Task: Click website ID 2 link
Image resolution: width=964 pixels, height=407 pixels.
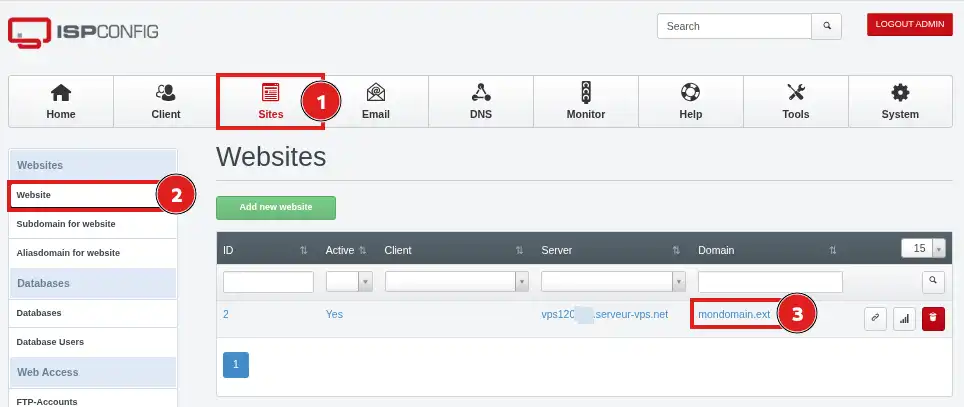Action: 226,314
